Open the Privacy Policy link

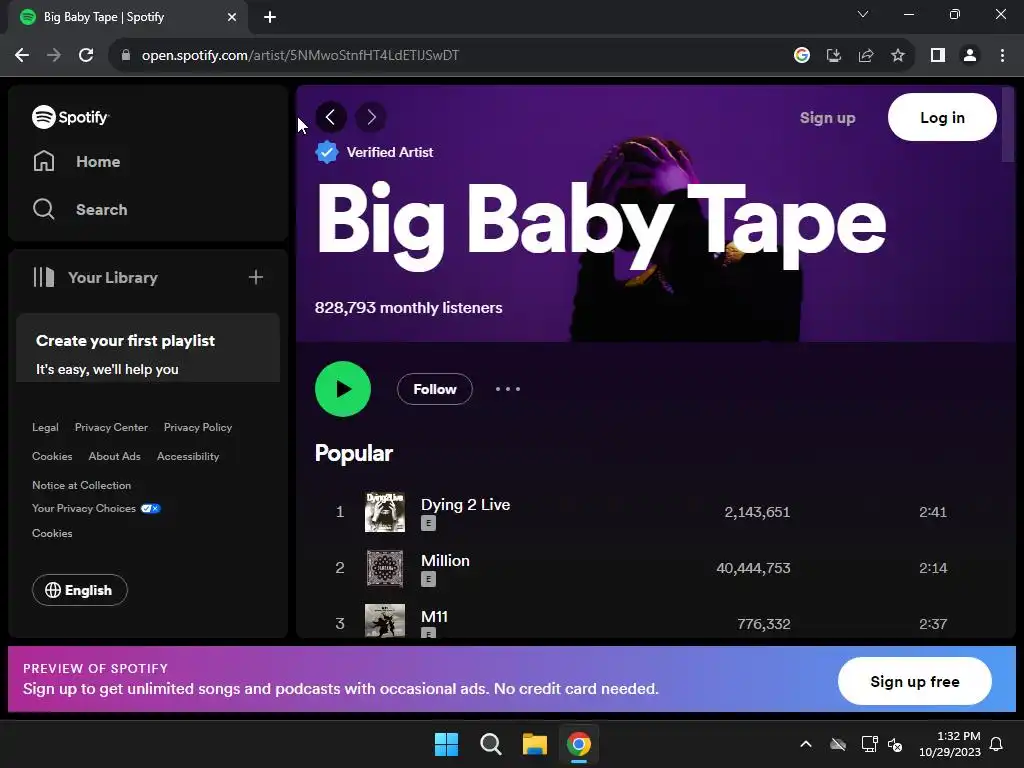point(198,427)
